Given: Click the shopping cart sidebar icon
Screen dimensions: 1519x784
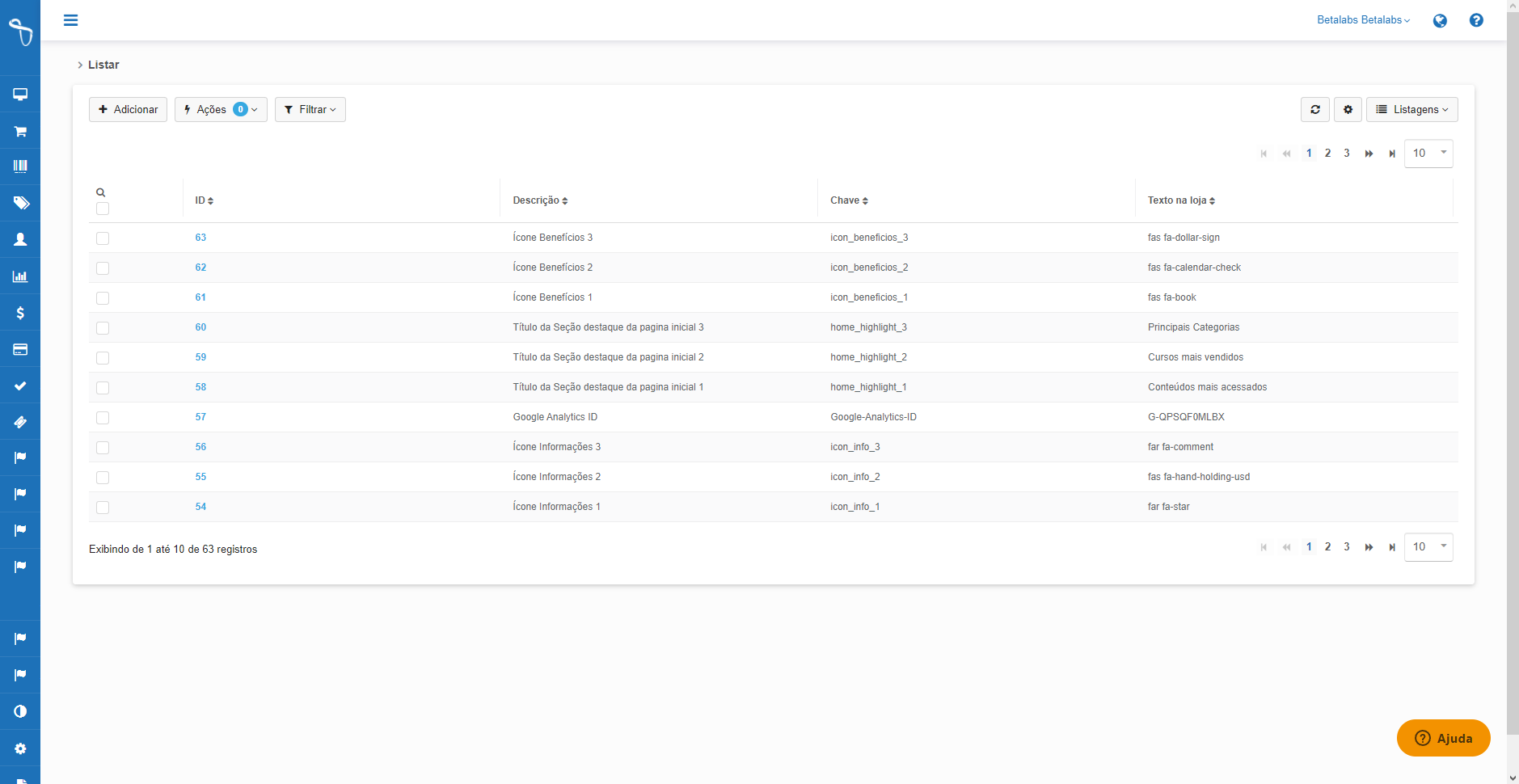Looking at the screenshot, I should [20, 131].
